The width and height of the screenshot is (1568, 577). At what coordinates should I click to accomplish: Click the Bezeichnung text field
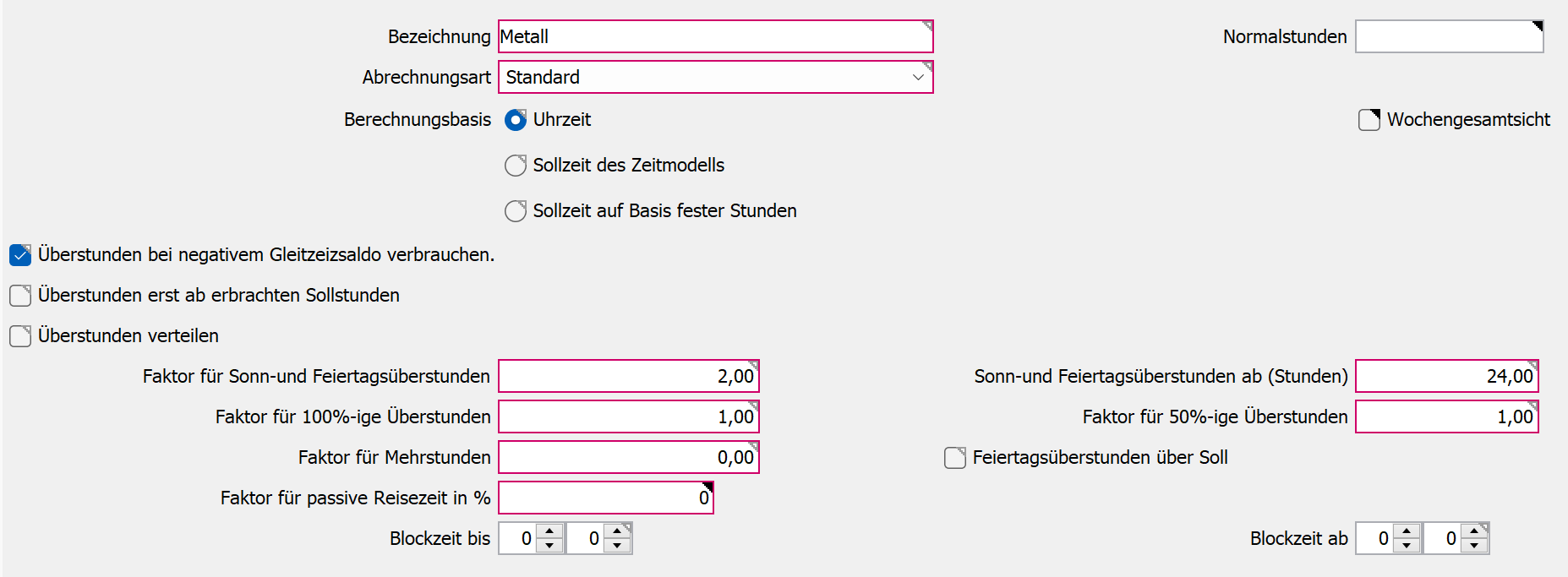point(715,37)
